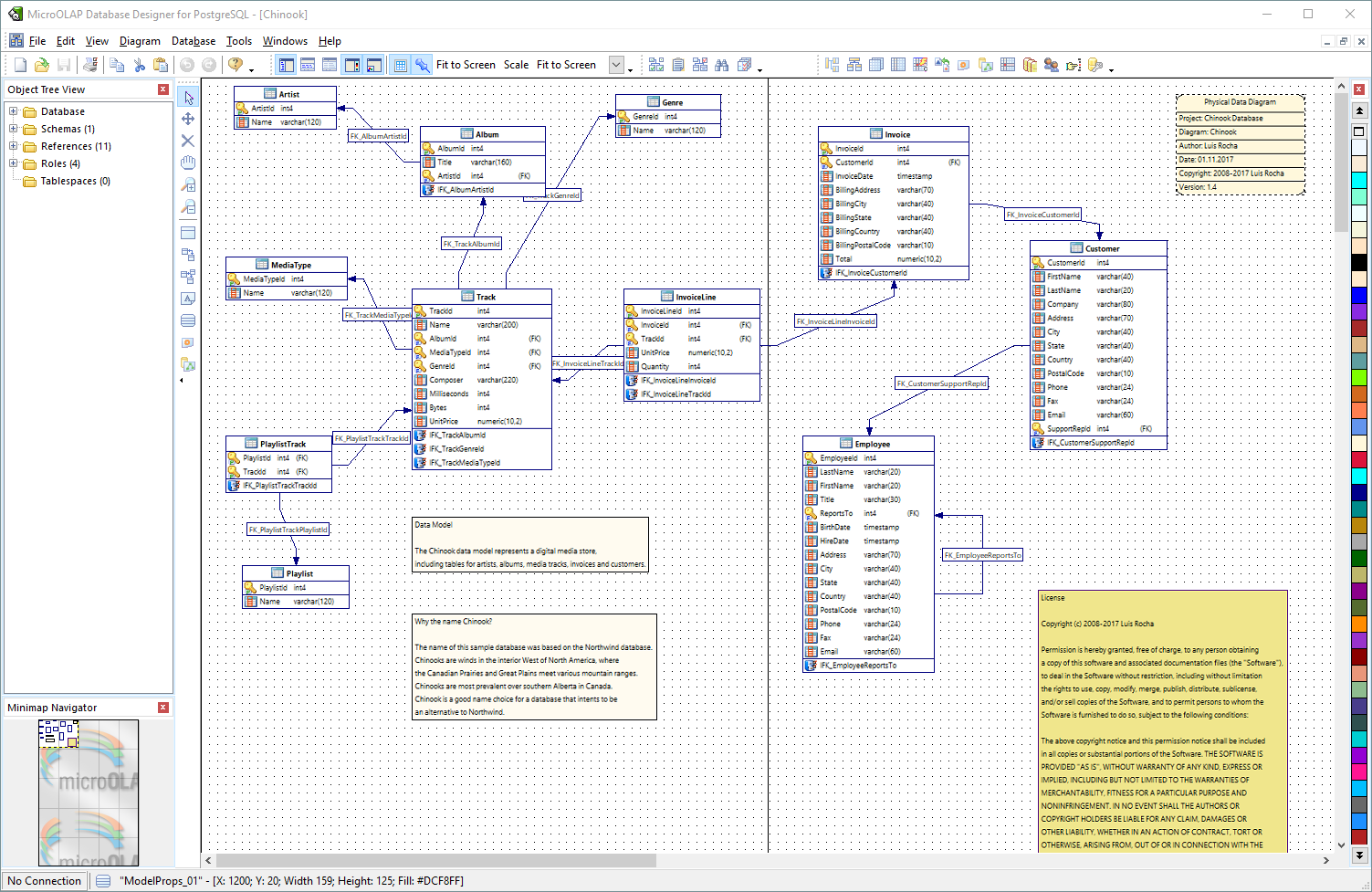Open the Help menu
The width and height of the screenshot is (1372, 892).
[x=330, y=41]
